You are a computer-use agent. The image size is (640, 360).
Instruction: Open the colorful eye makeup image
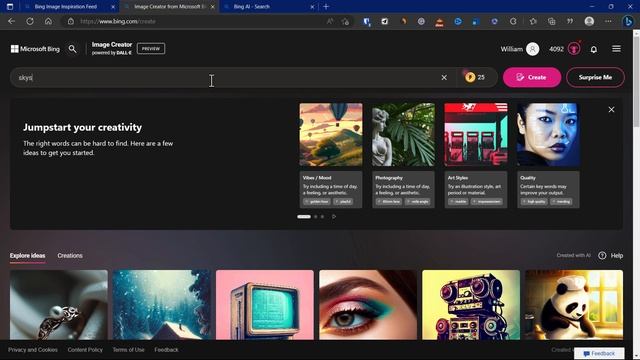point(368,304)
